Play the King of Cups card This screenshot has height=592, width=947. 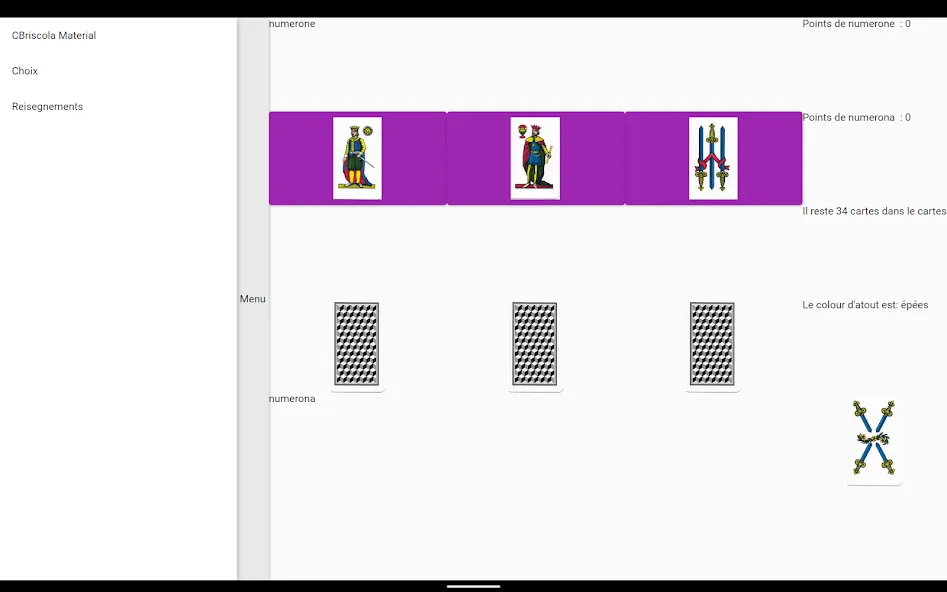[x=535, y=158]
